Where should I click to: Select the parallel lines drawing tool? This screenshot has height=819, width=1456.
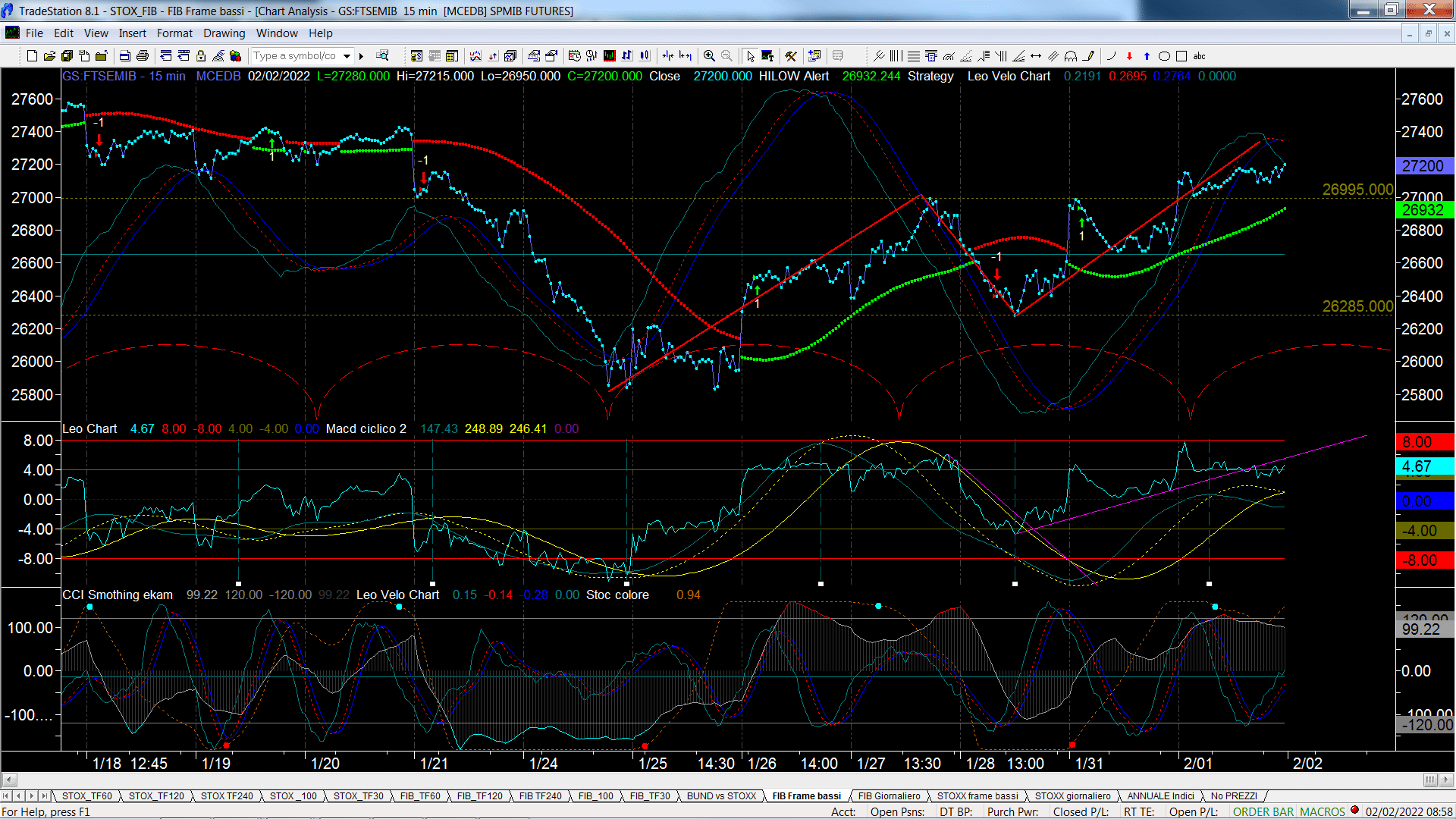coord(1053,56)
